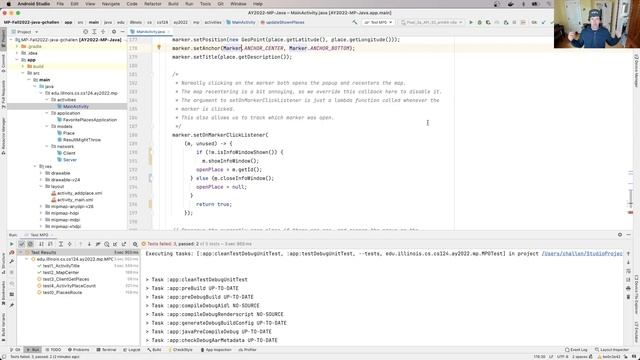Expand the drawable folder
Viewport: 640px width, 360px height.
41,173
